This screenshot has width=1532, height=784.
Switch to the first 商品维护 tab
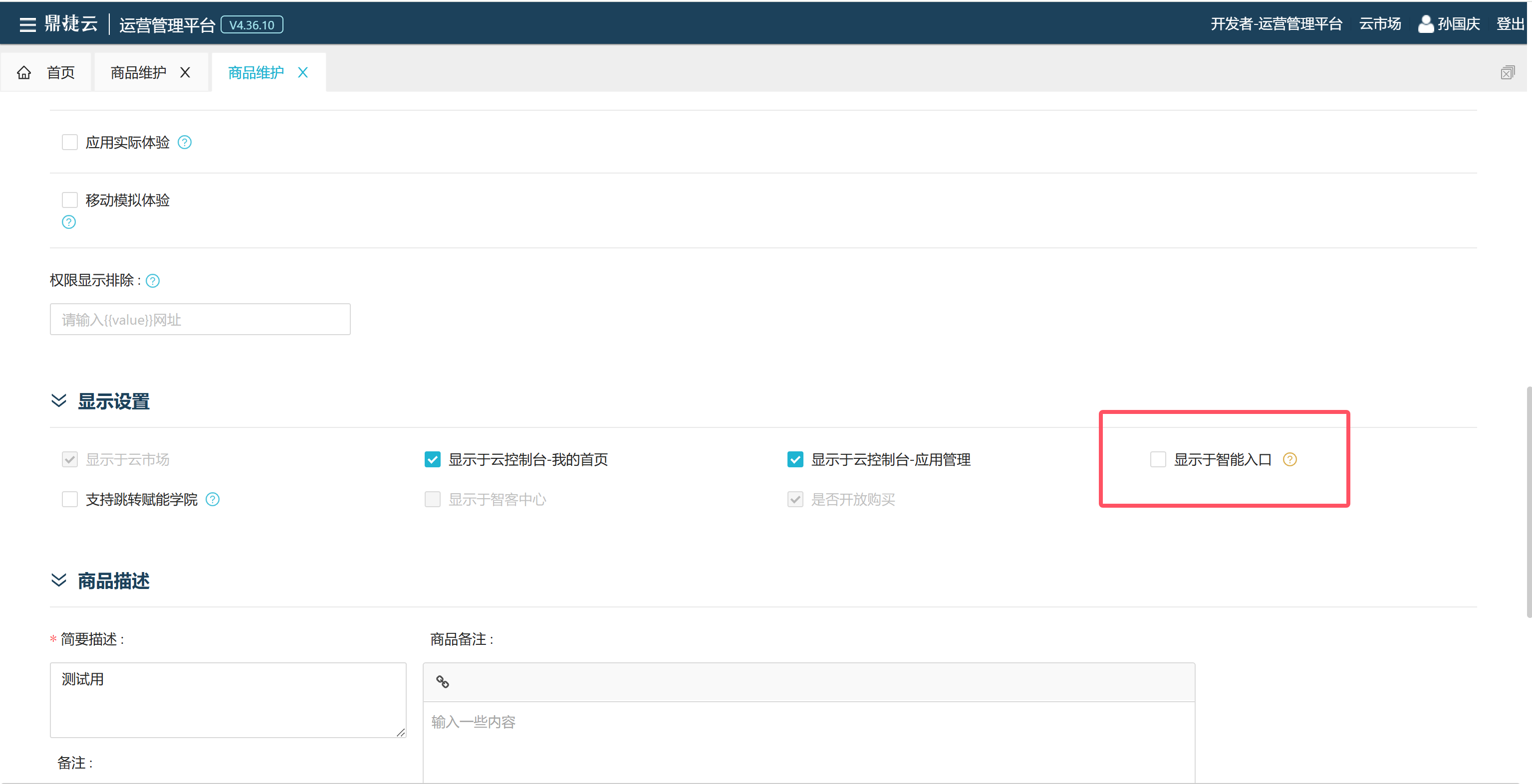point(138,72)
